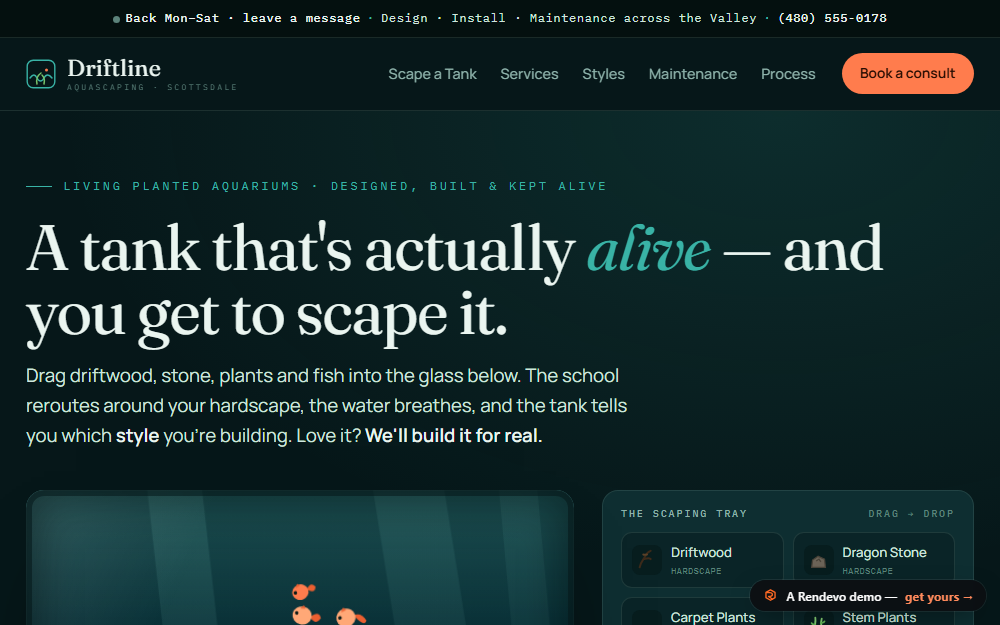Select the Dragon Stone rock icon
The image size is (1000, 625).
click(x=818, y=560)
